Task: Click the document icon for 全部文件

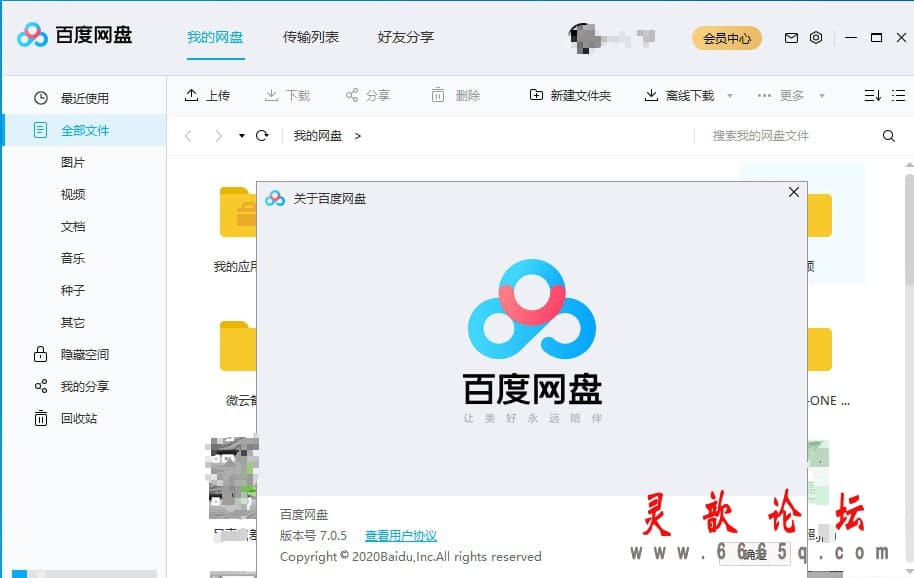Action: (40, 130)
